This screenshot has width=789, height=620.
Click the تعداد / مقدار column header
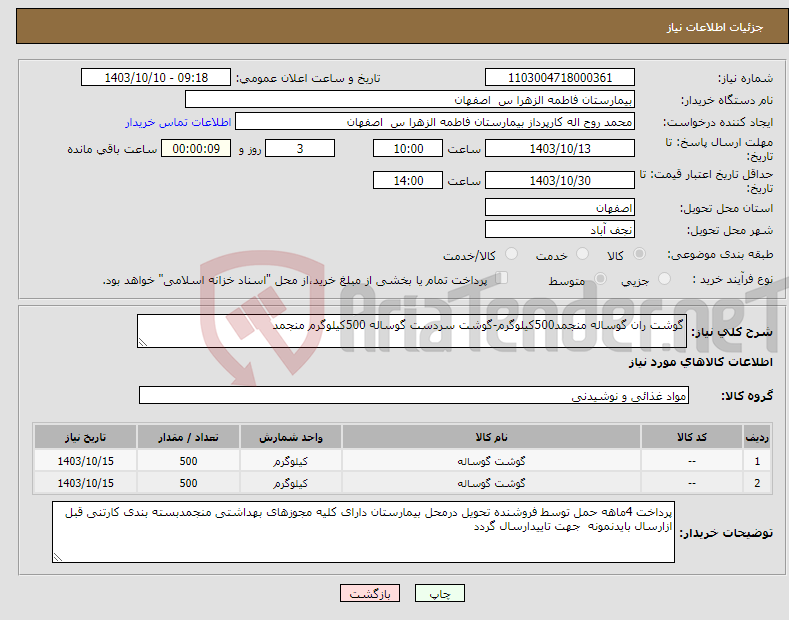point(188,437)
